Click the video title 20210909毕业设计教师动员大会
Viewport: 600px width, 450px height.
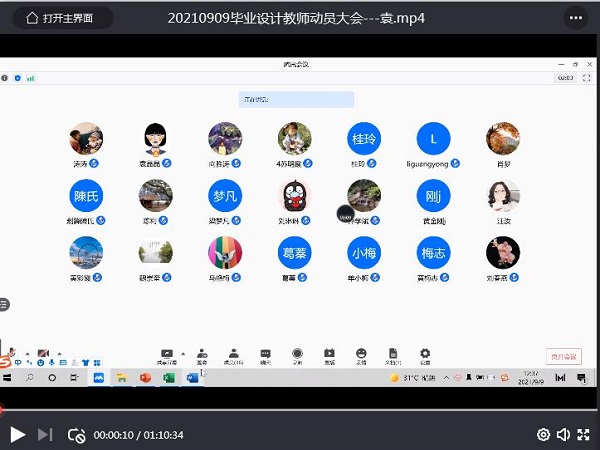coord(296,18)
